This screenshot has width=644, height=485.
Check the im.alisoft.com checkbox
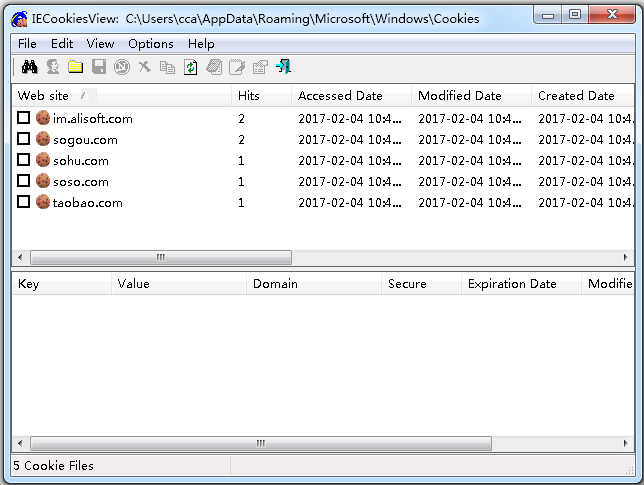23,118
